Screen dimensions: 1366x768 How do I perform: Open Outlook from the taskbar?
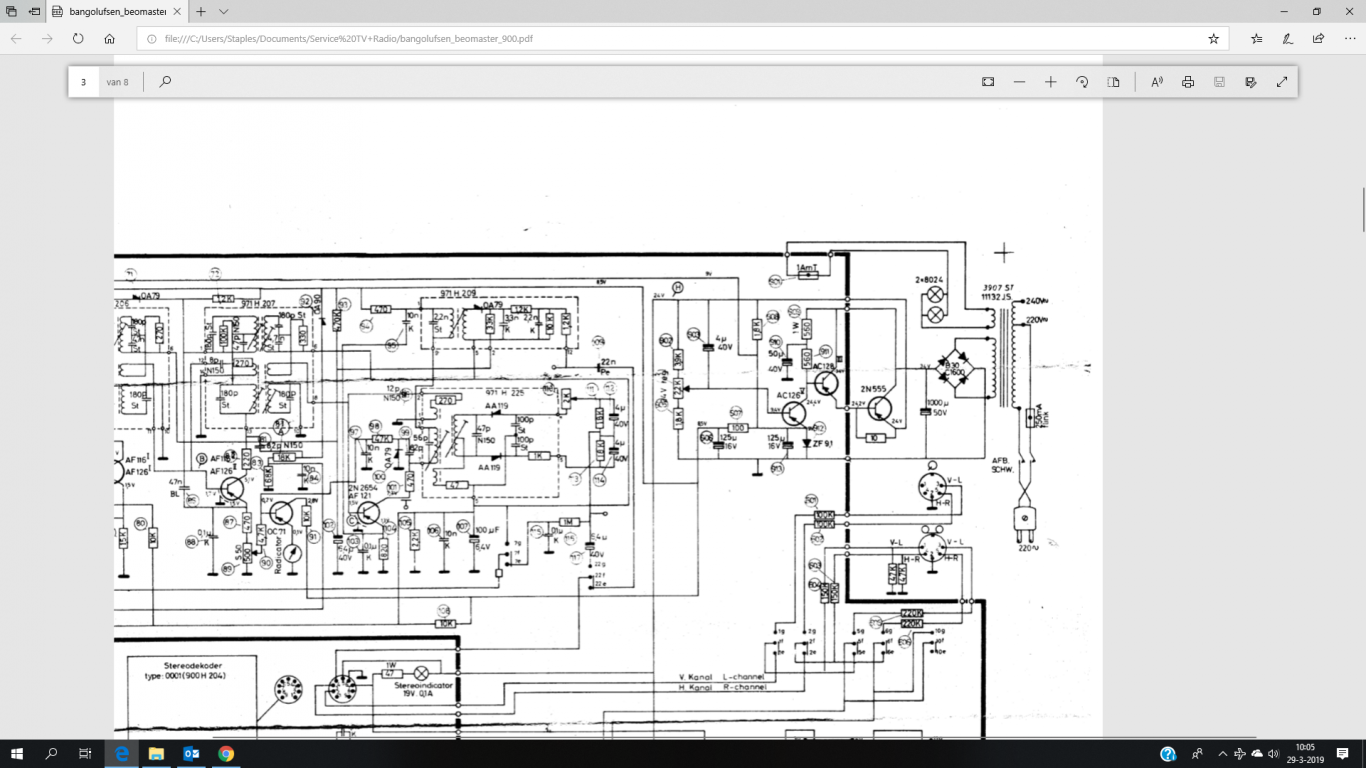tap(192, 754)
